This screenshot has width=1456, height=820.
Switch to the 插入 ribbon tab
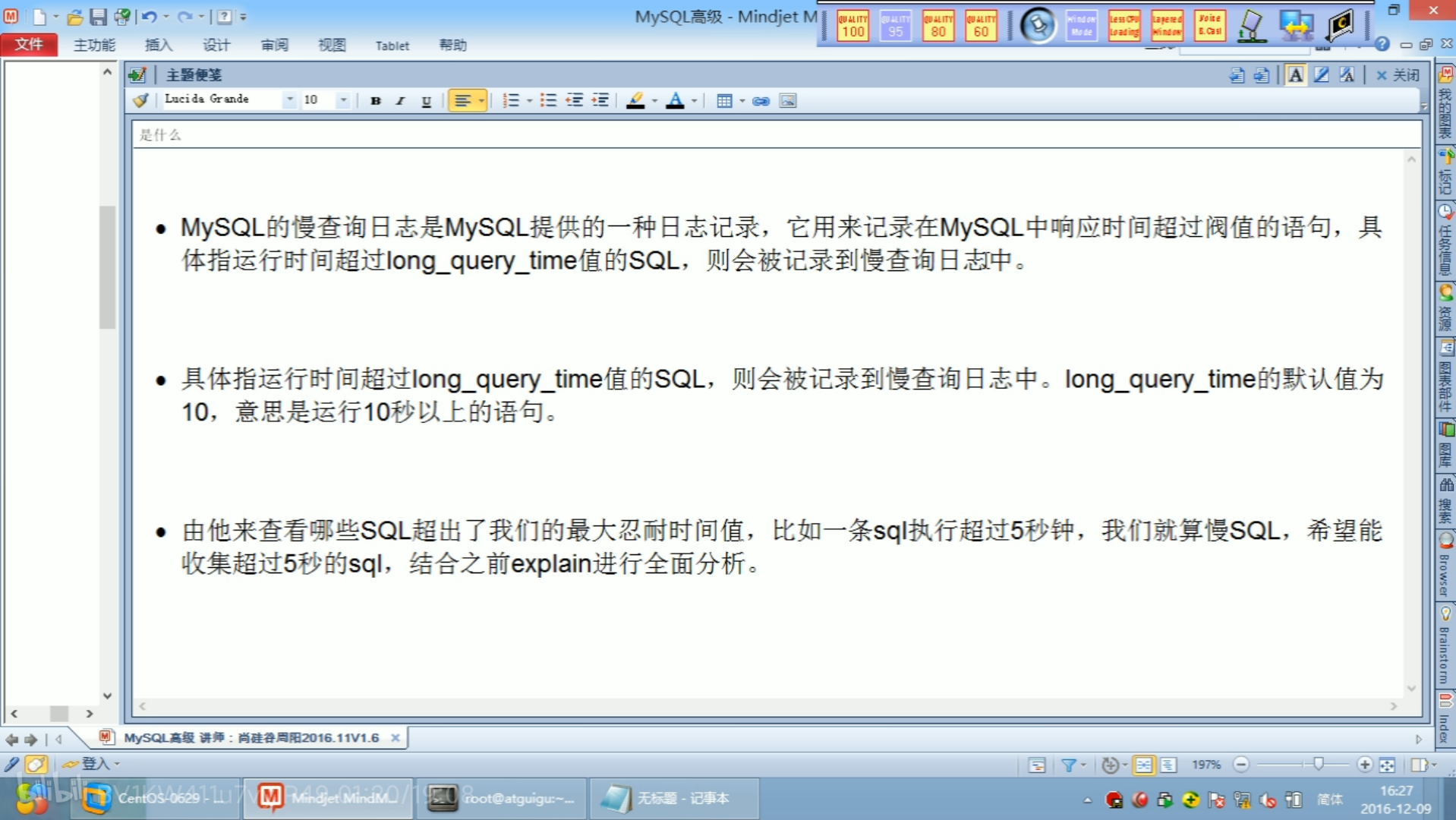tap(158, 45)
